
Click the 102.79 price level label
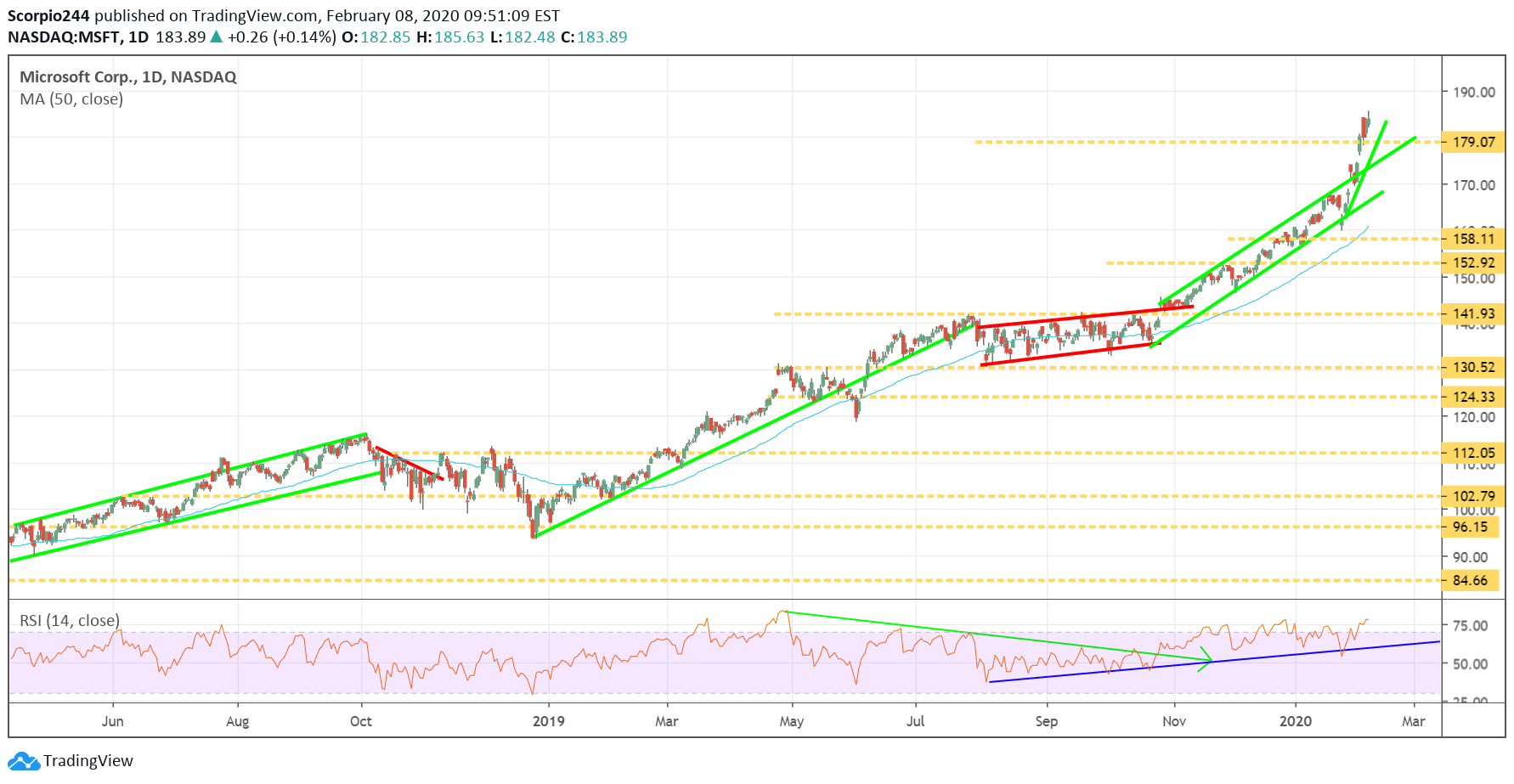pyautogui.click(x=1473, y=496)
